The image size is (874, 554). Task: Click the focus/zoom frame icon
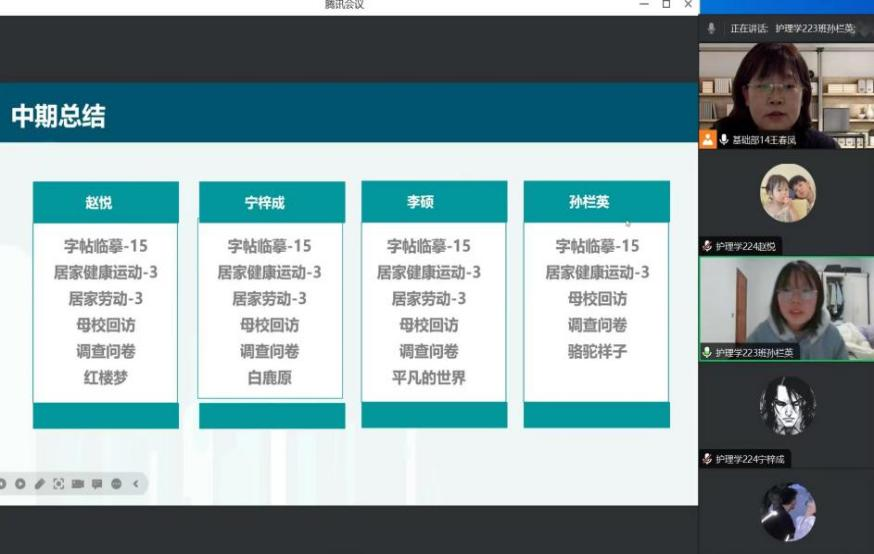[x=58, y=484]
